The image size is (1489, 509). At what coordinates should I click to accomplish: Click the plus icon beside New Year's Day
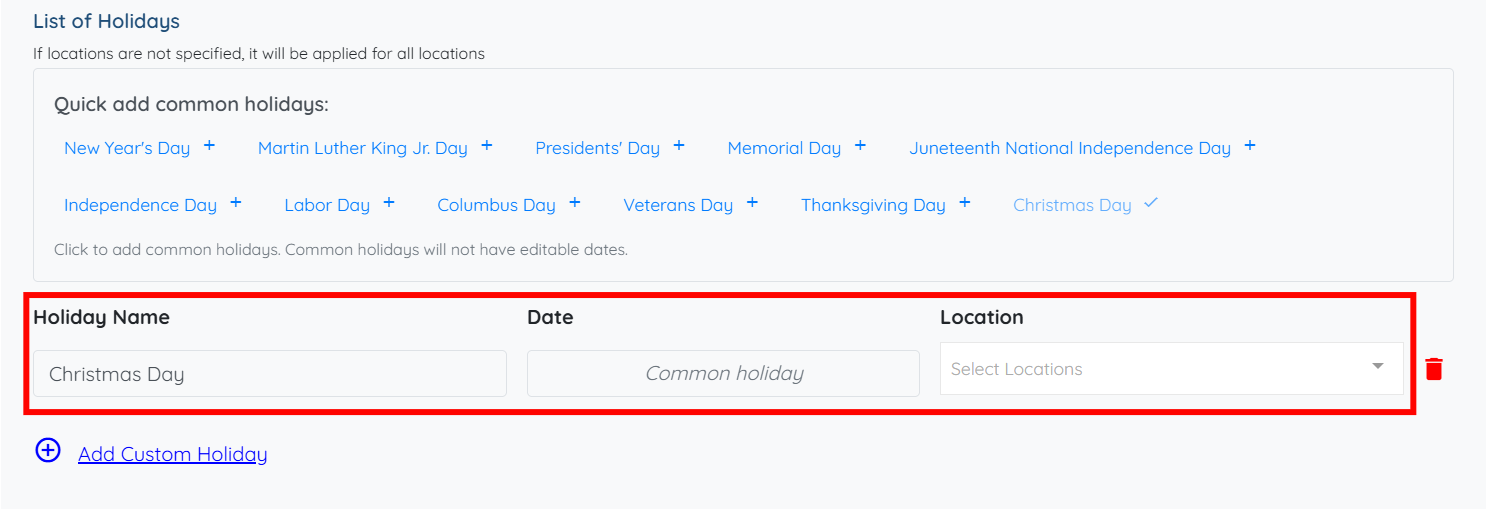pos(209,146)
